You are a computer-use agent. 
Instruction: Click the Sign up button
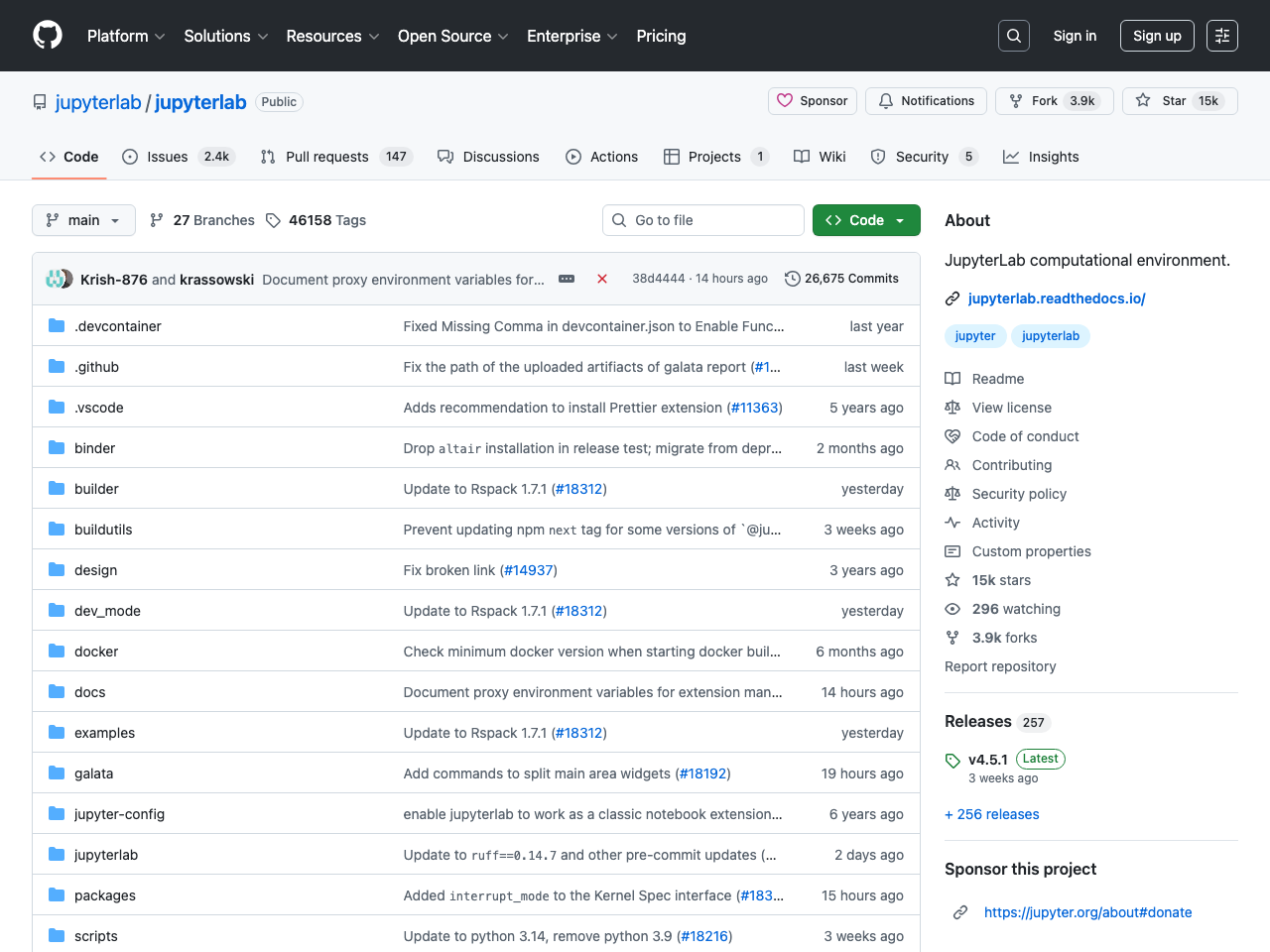click(1157, 35)
